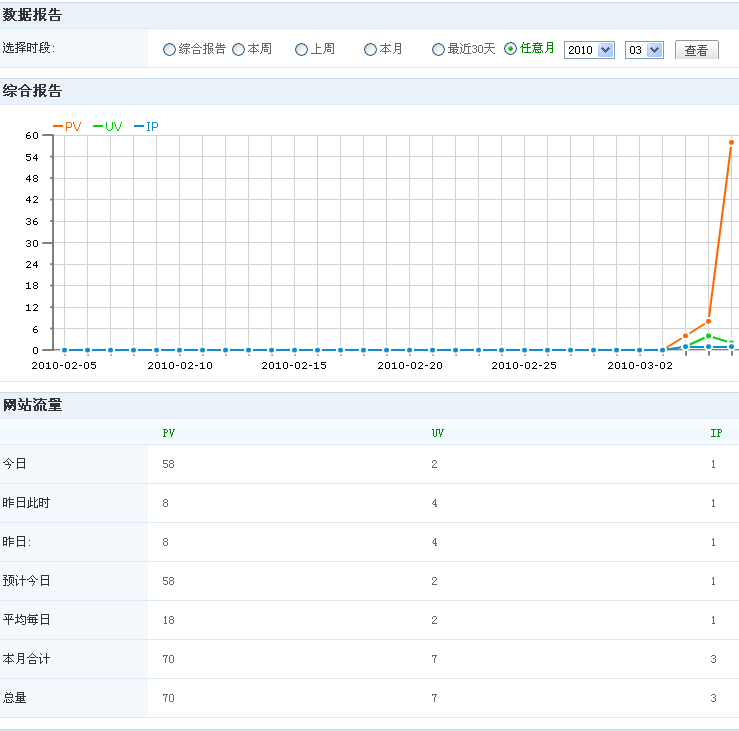Screen dimensions: 739x731
Task: Click the UV value 2 in 预计今日 row
Action: 434,581
